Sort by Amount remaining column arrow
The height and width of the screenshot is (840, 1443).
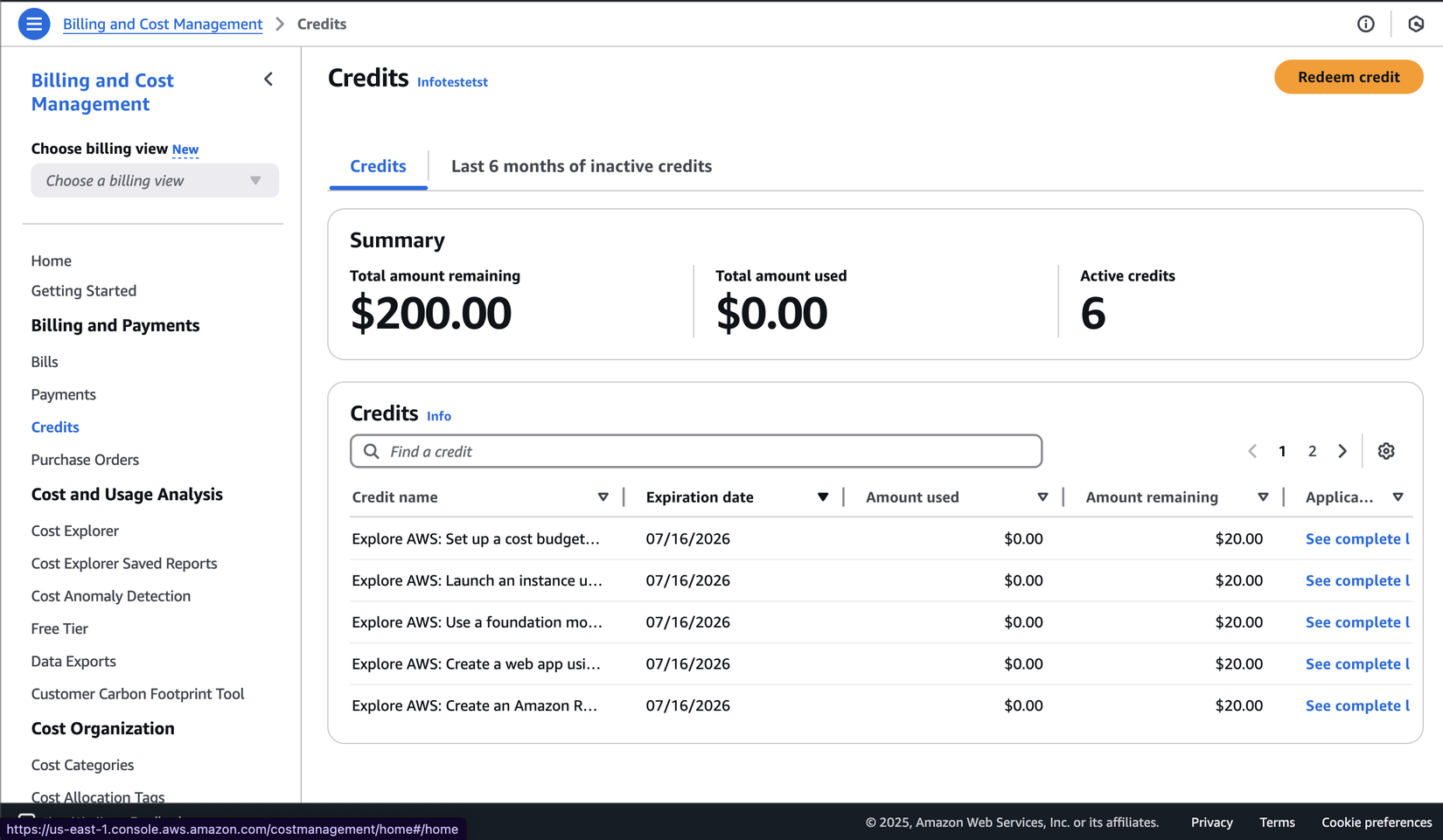click(x=1263, y=497)
